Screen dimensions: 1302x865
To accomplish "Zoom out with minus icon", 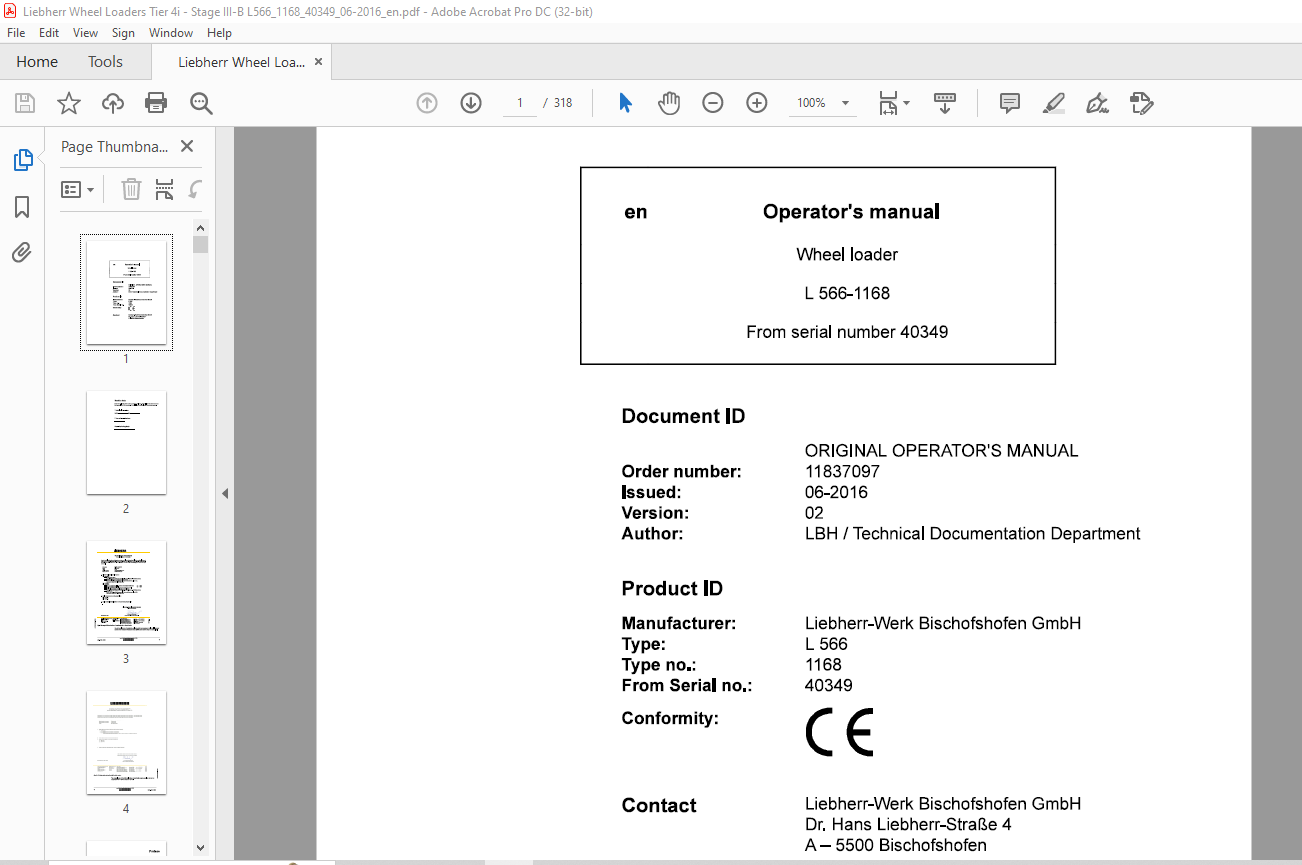I will click(x=713, y=103).
